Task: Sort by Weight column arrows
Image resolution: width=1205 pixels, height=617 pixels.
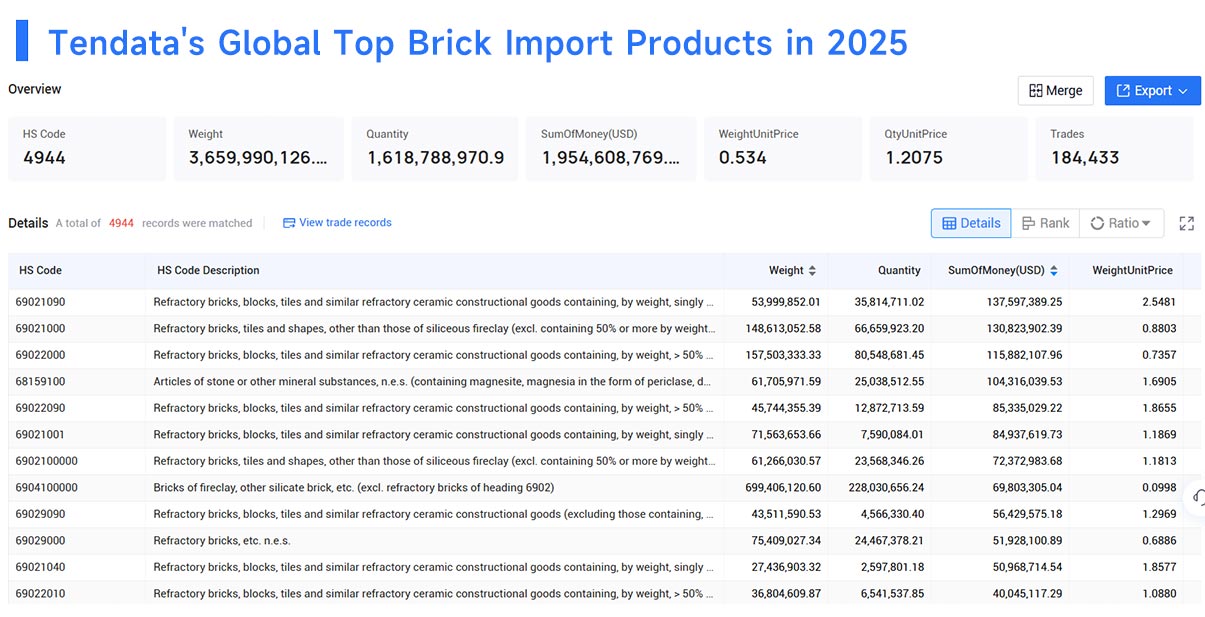Action: point(812,271)
